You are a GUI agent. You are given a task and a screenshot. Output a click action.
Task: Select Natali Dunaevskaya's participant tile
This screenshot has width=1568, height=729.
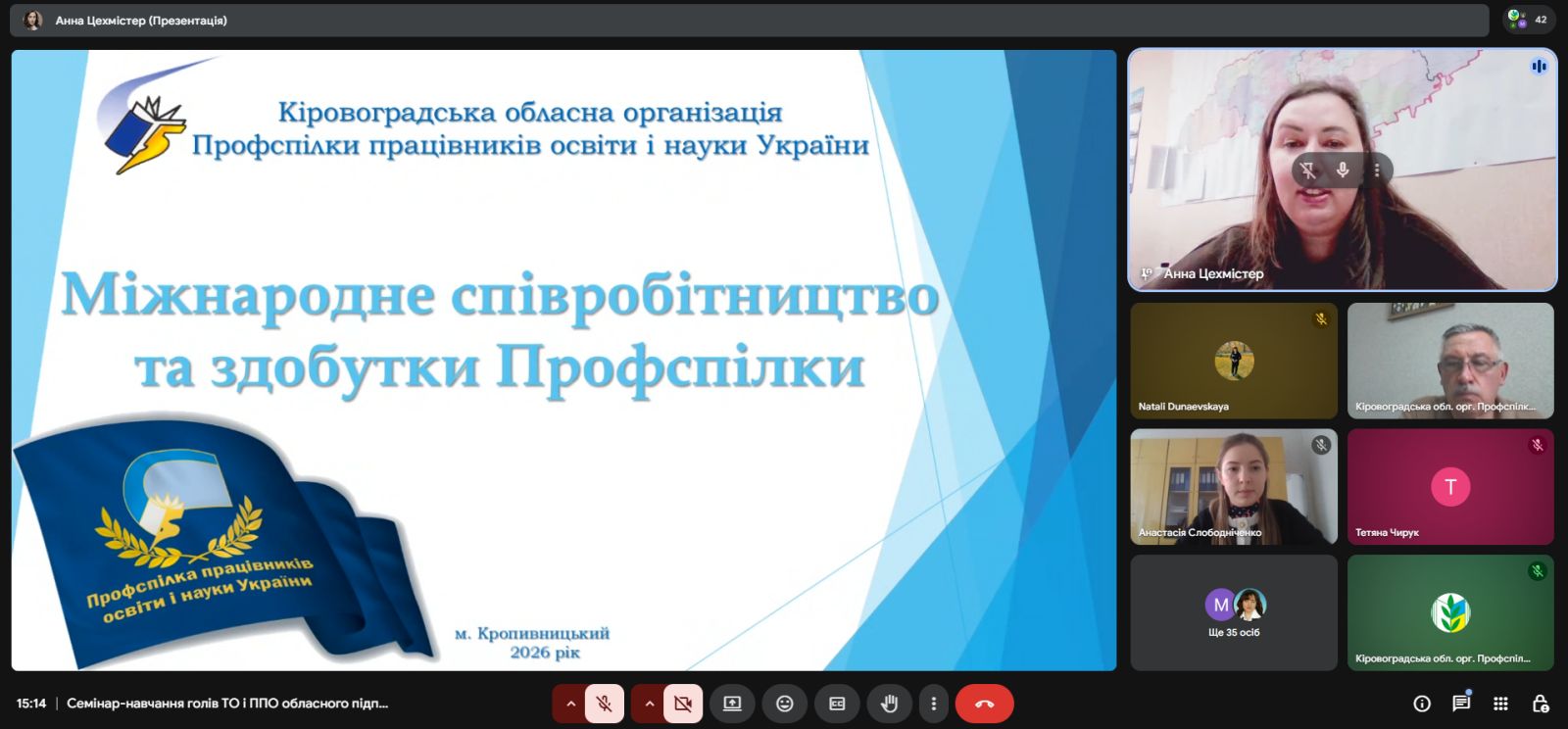click(x=1233, y=361)
